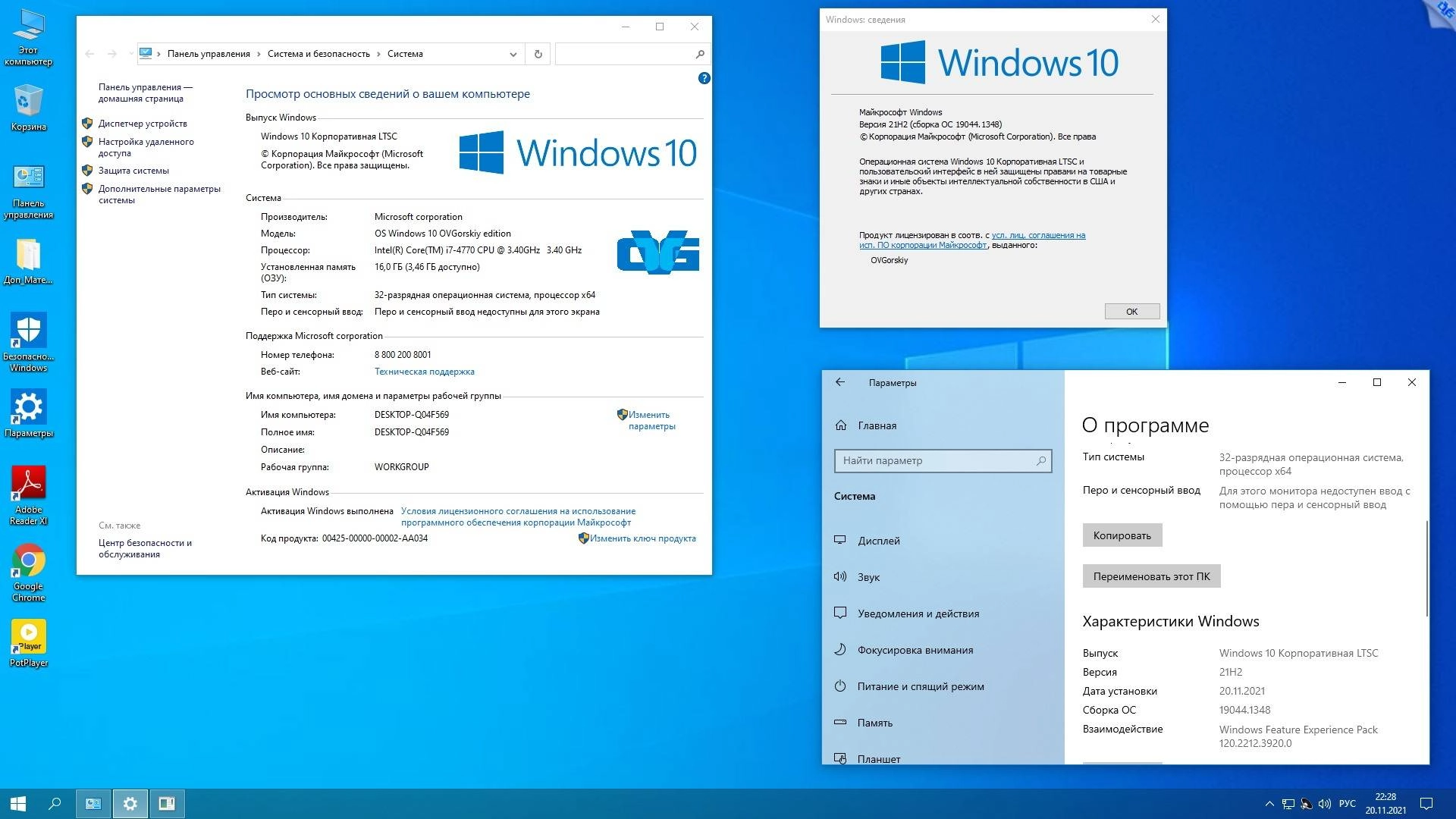1456x819 pixels.
Task: Open Память settings in the sidebar
Action: [874, 722]
